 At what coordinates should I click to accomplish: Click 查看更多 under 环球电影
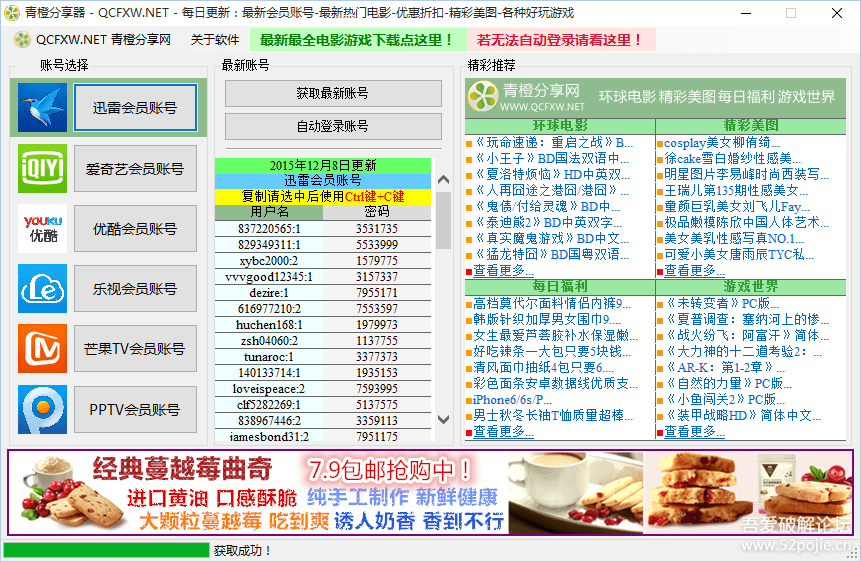click(x=503, y=271)
